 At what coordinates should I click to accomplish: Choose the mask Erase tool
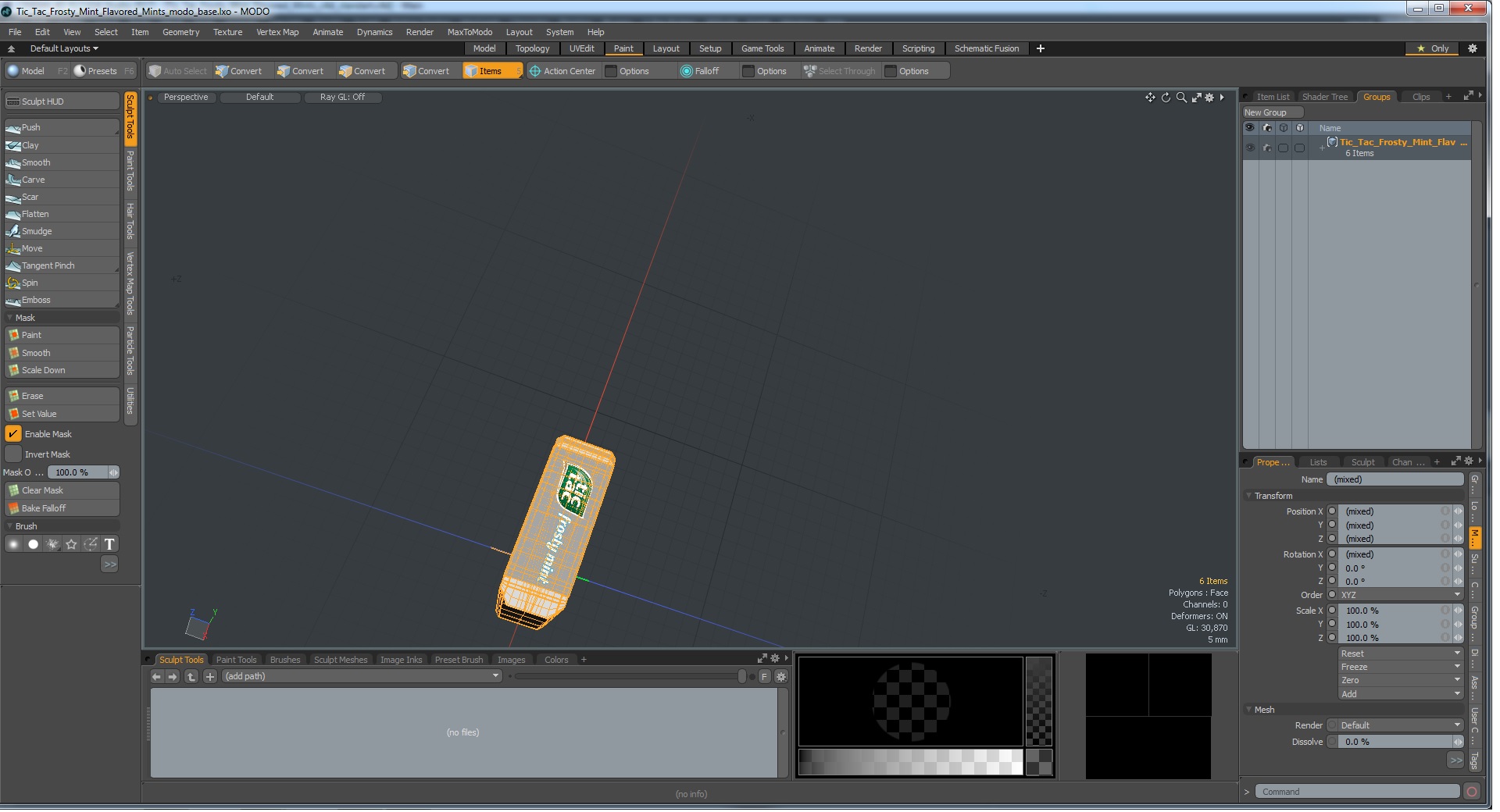click(62, 396)
